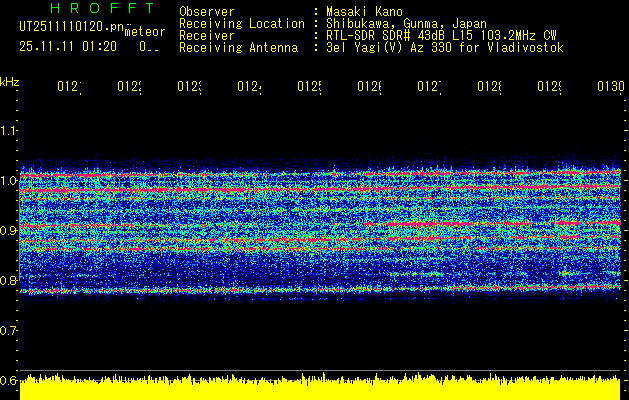
Task: Click the 1.1 kHz frequency tick
Action: coord(9,130)
